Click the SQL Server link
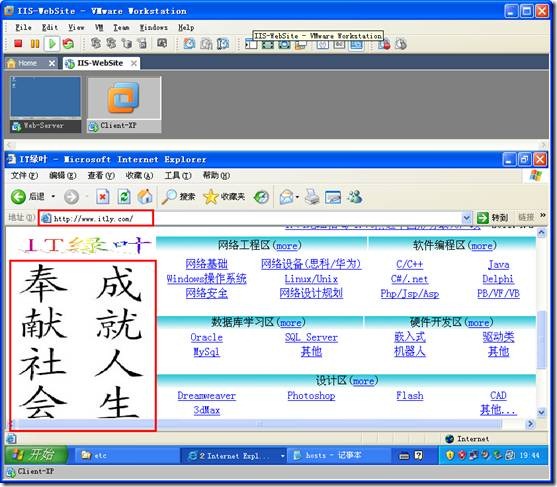Screen dimensions: 557x487 point(311,337)
